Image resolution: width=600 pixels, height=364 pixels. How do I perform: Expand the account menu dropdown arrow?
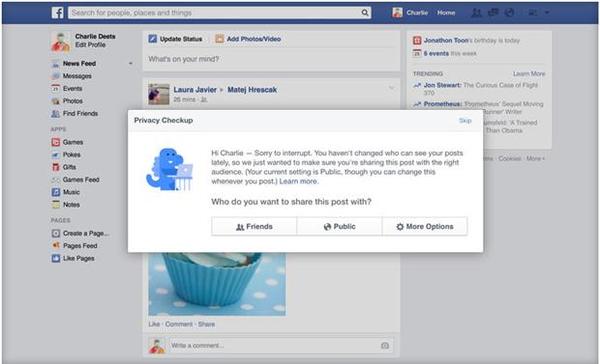click(x=547, y=13)
